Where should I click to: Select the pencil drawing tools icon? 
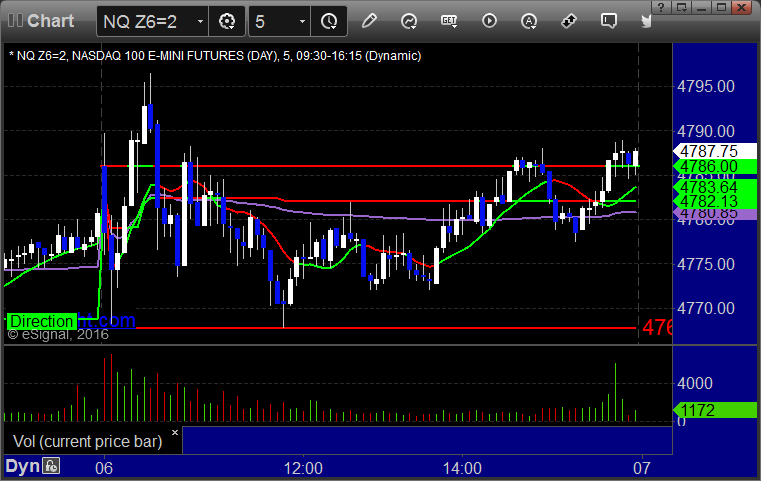(369, 21)
